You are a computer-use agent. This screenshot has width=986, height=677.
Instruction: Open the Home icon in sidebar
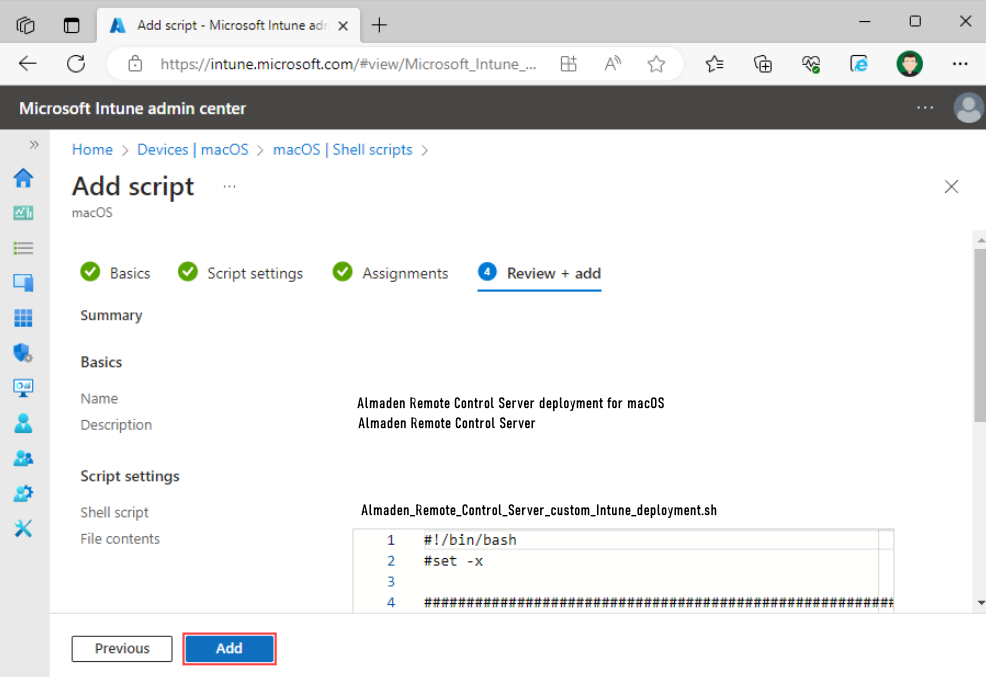23,178
